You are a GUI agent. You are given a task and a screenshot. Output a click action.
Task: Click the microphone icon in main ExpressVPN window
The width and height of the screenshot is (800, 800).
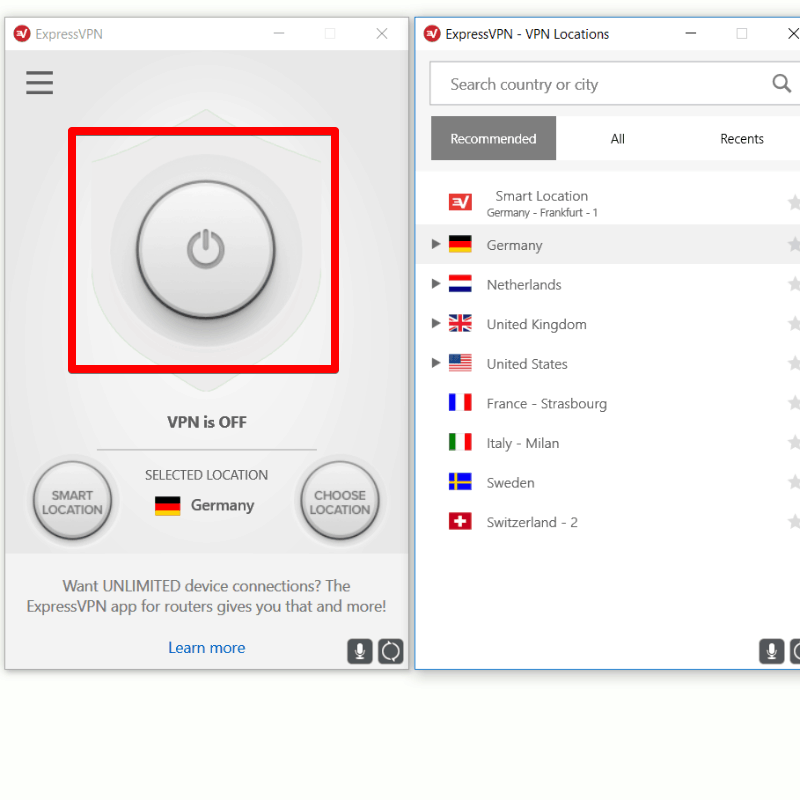coord(360,652)
